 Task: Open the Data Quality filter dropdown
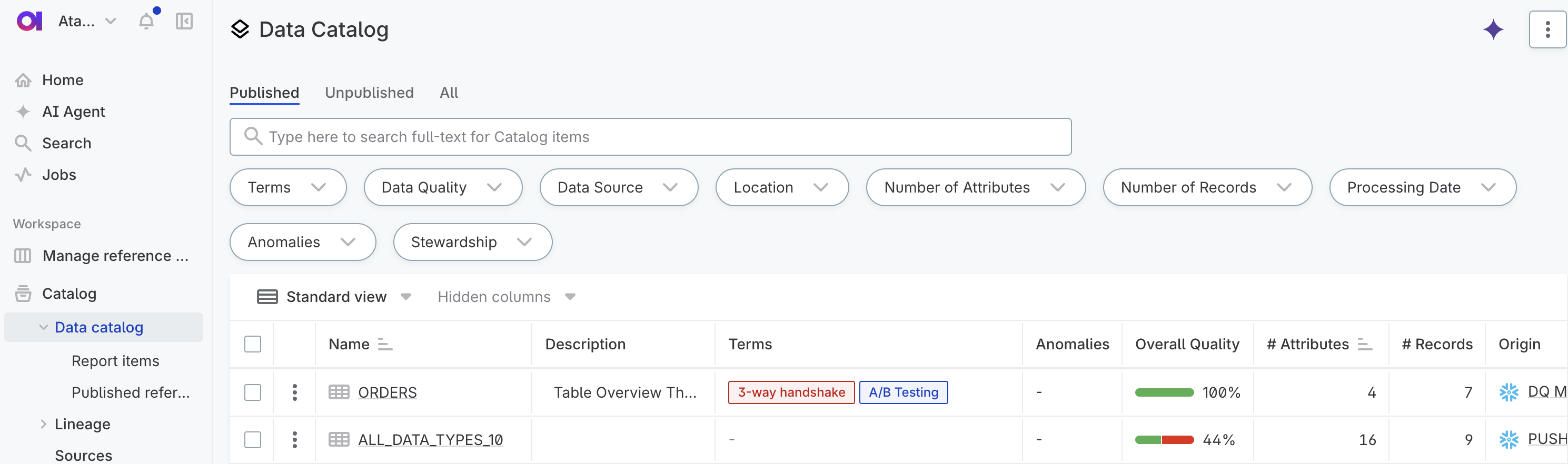[442, 187]
